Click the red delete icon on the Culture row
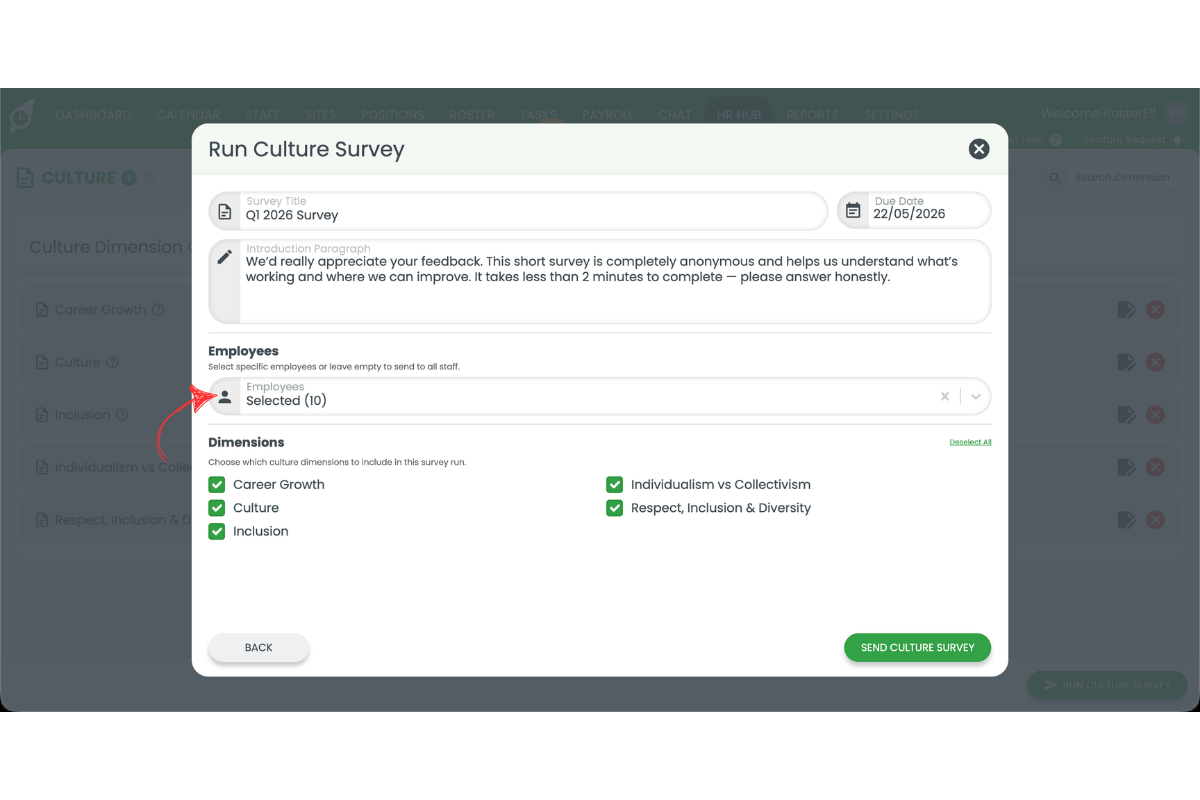 (x=1155, y=362)
